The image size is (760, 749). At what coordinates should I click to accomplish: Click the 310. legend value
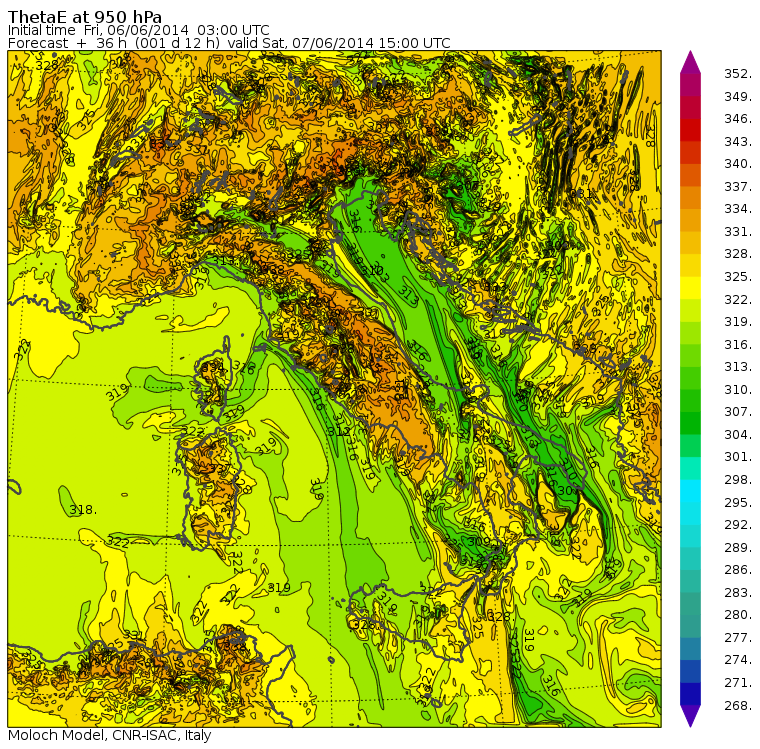tap(738, 390)
